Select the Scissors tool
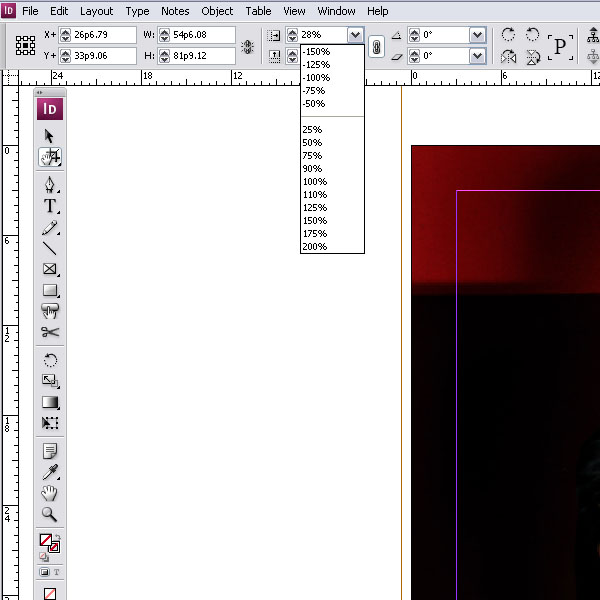 [x=50, y=332]
